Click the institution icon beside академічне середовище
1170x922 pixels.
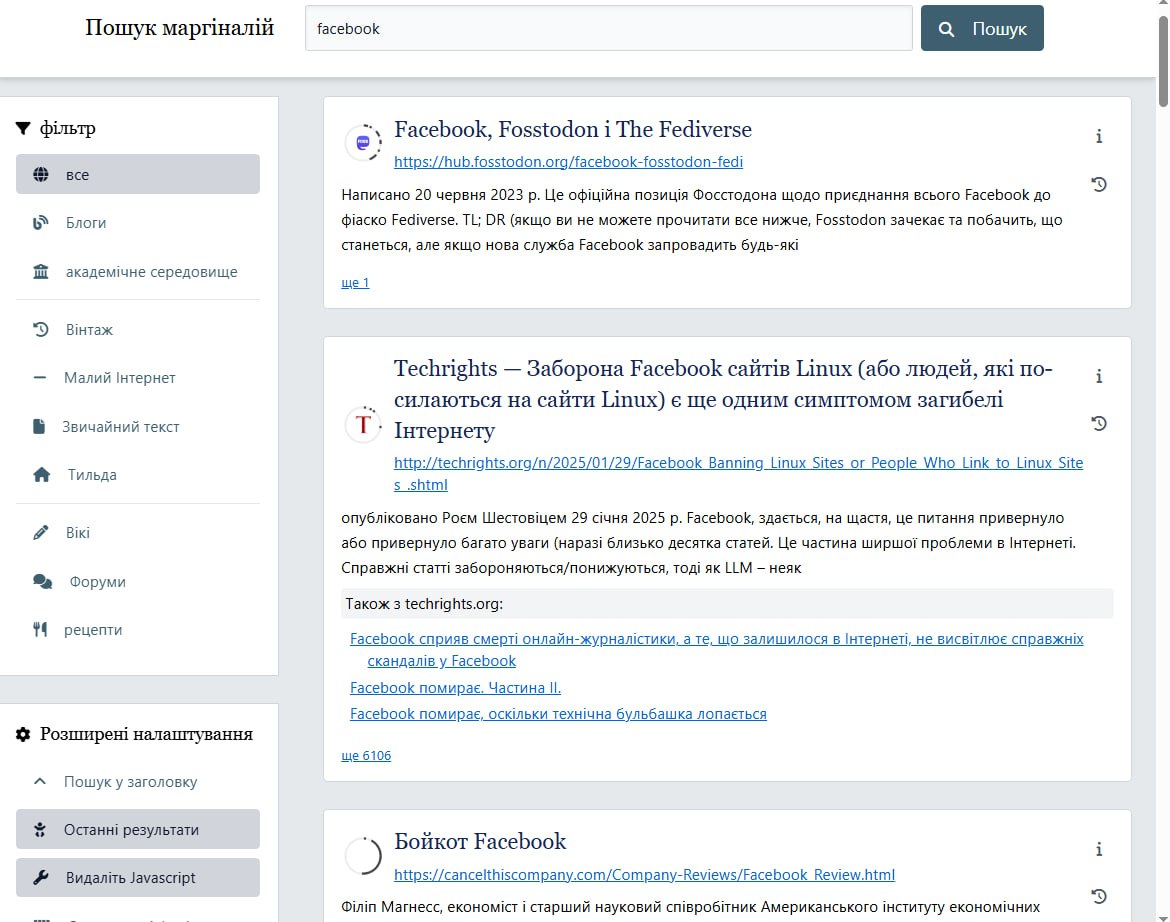click(x=40, y=272)
